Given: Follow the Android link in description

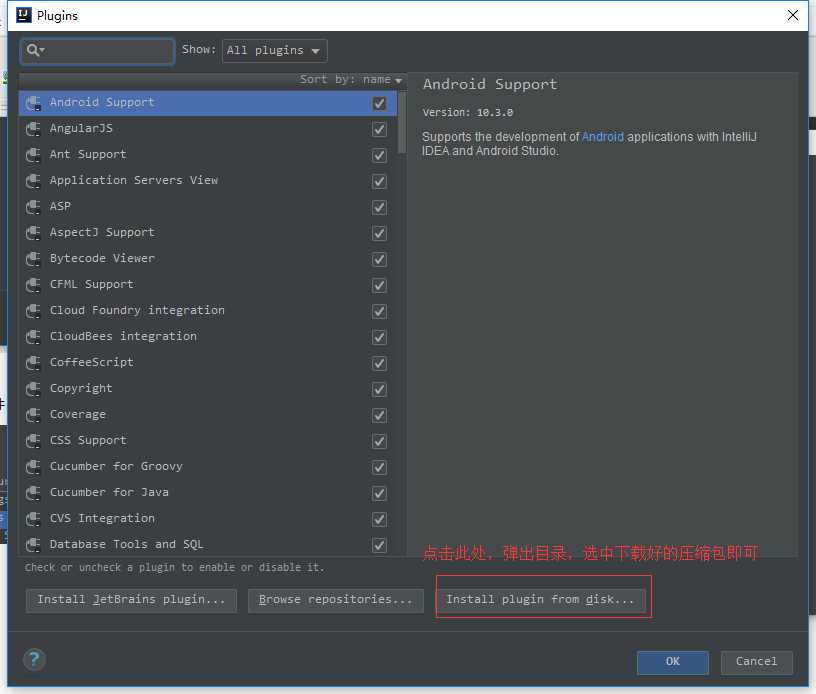Looking at the screenshot, I should pyautogui.click(x=602, y=137).
